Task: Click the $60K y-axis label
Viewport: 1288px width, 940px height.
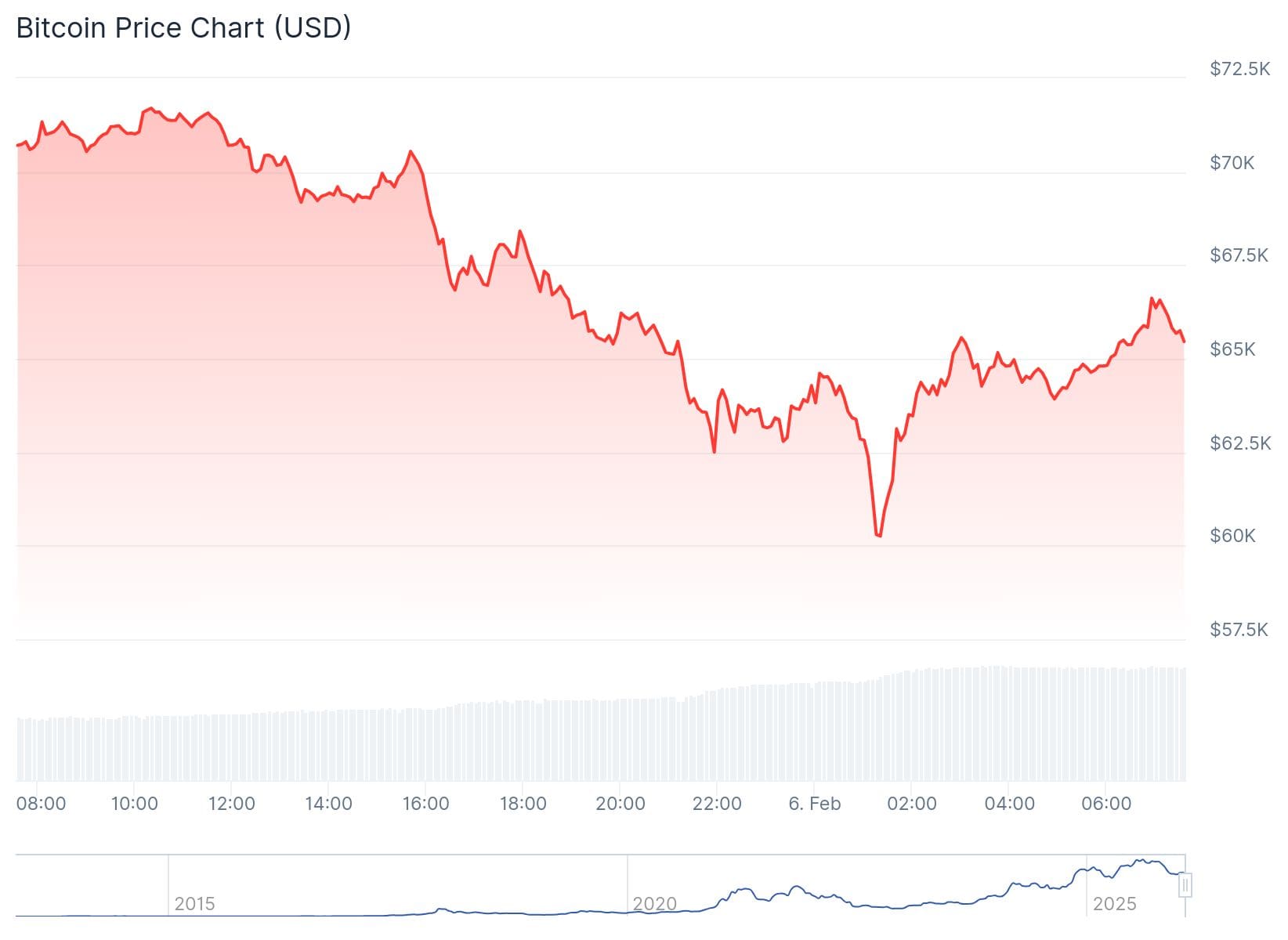Action: click(1232, 536)
